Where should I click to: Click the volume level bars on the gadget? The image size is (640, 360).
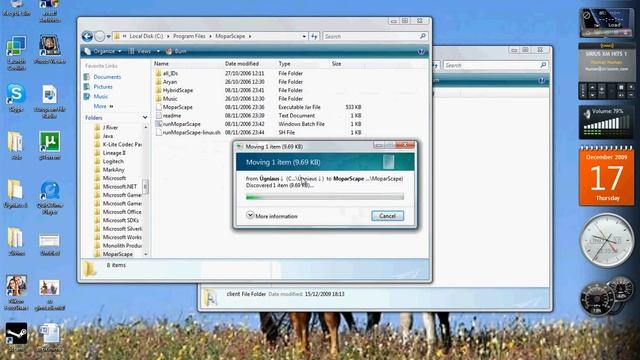coord(606,124)
